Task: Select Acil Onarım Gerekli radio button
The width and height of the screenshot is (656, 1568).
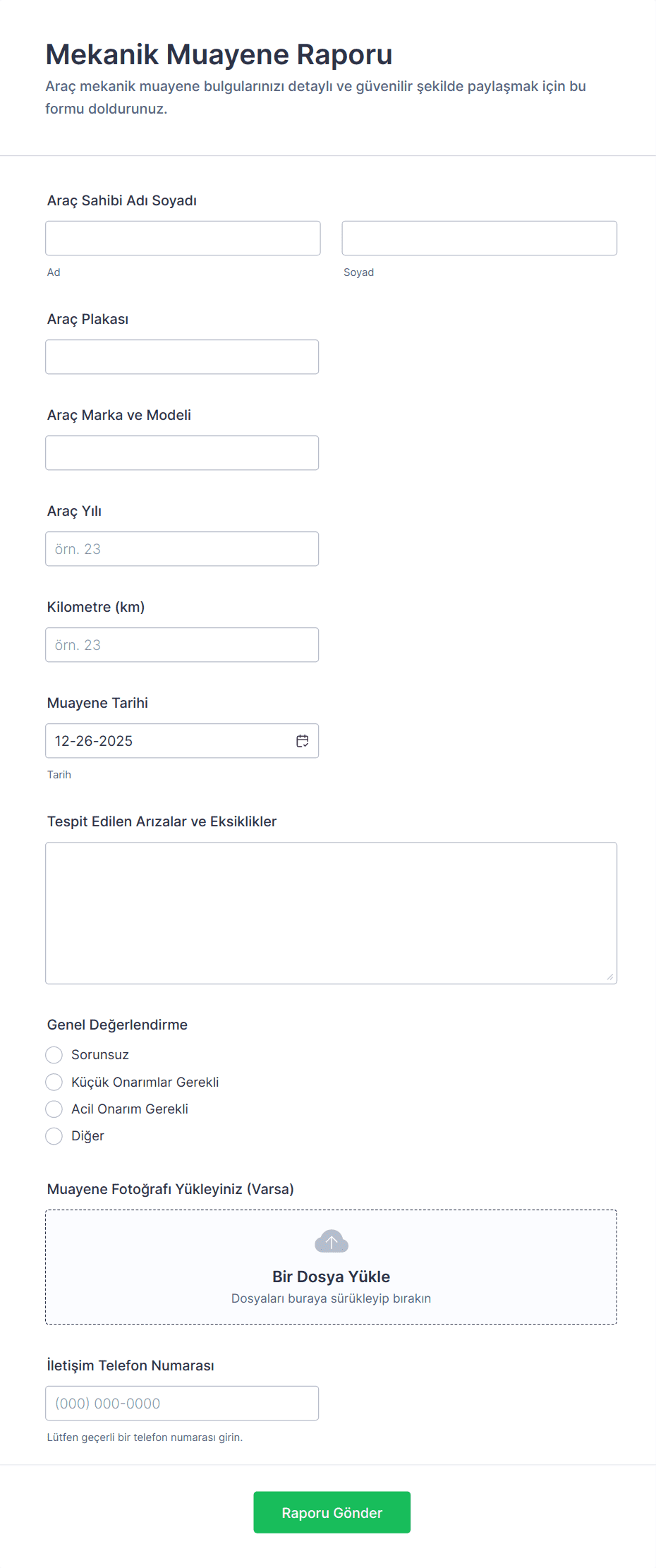Action: click(54, 1109)
